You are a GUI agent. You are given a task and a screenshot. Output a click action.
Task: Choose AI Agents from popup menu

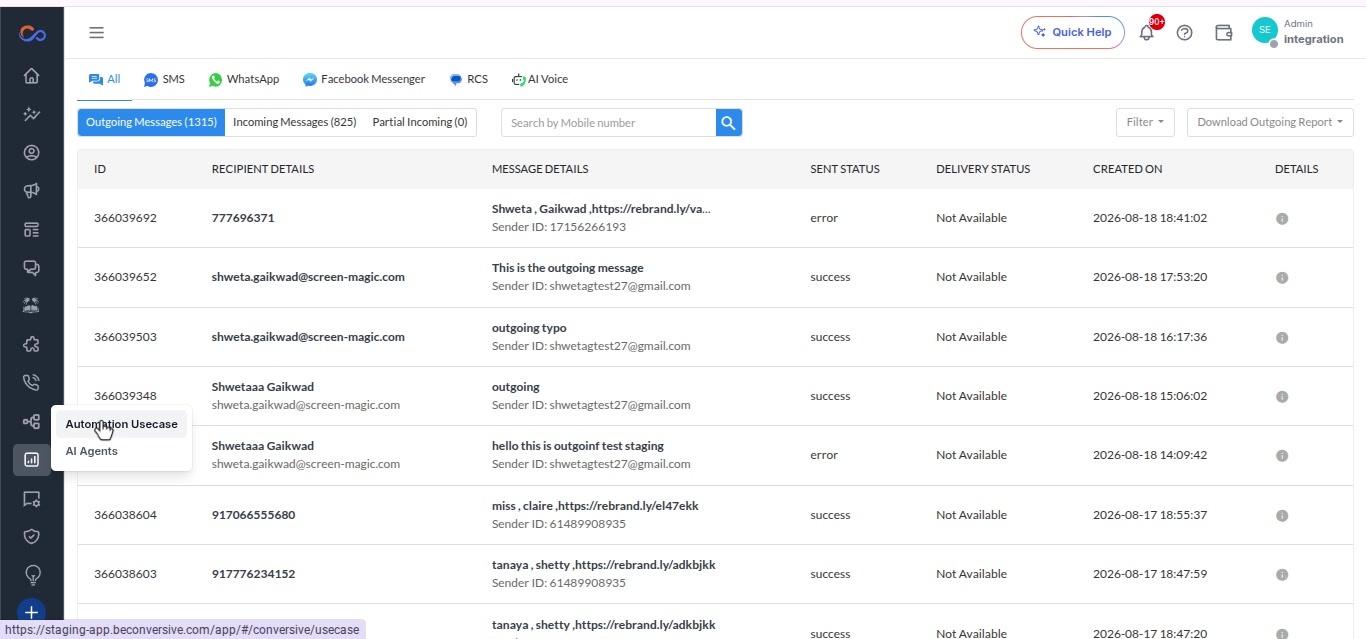pos(92,451)
